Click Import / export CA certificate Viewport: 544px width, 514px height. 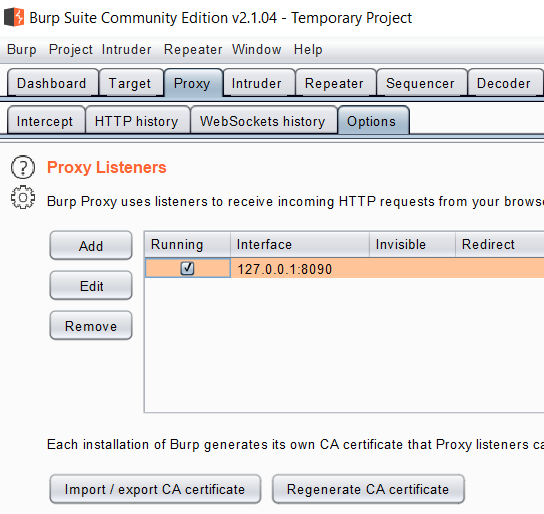pos(155,489)
